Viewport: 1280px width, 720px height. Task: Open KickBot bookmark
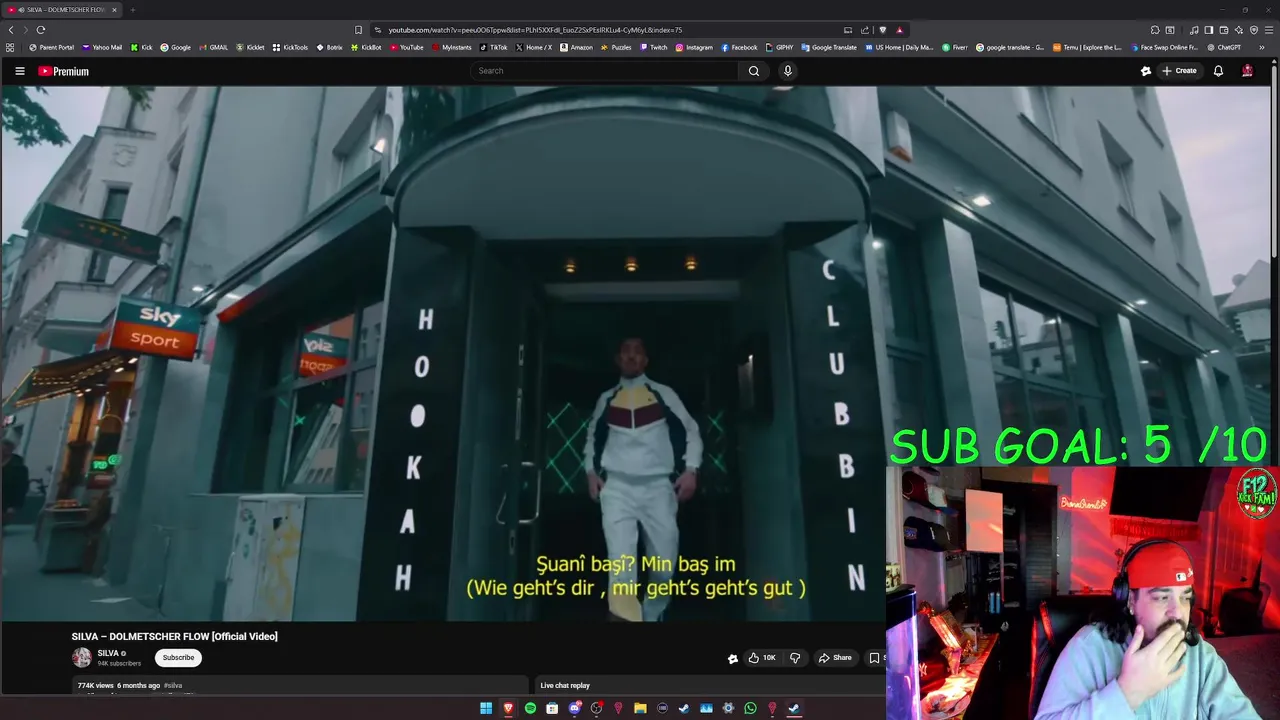point(366,47)
